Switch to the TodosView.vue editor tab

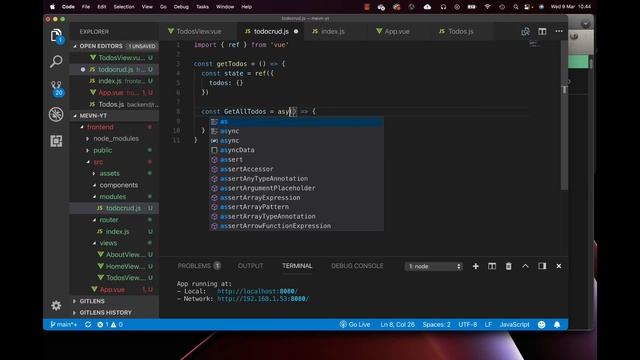point(198,31)
